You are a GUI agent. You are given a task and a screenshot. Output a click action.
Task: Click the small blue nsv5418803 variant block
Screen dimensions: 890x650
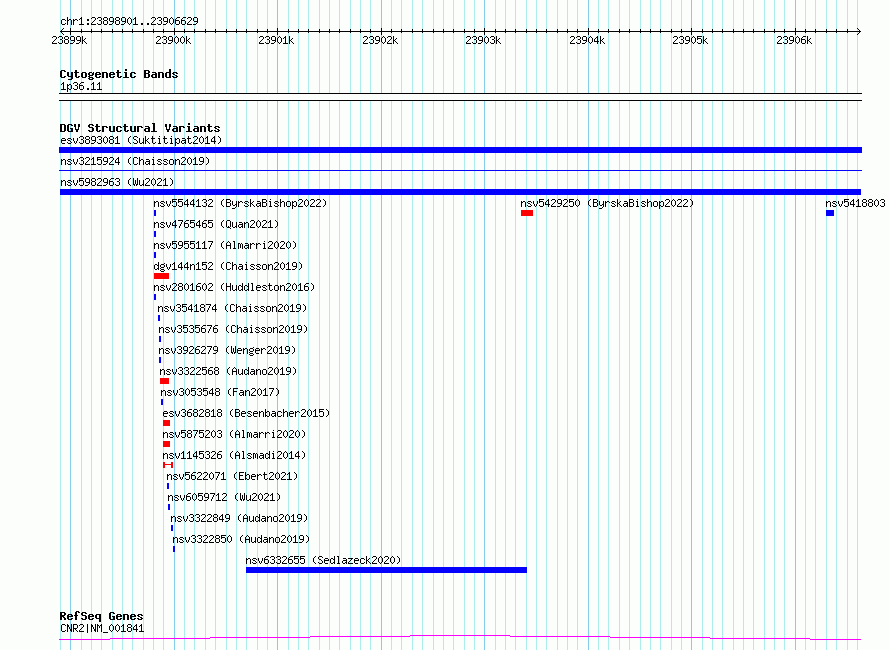(x=830, y=213)
